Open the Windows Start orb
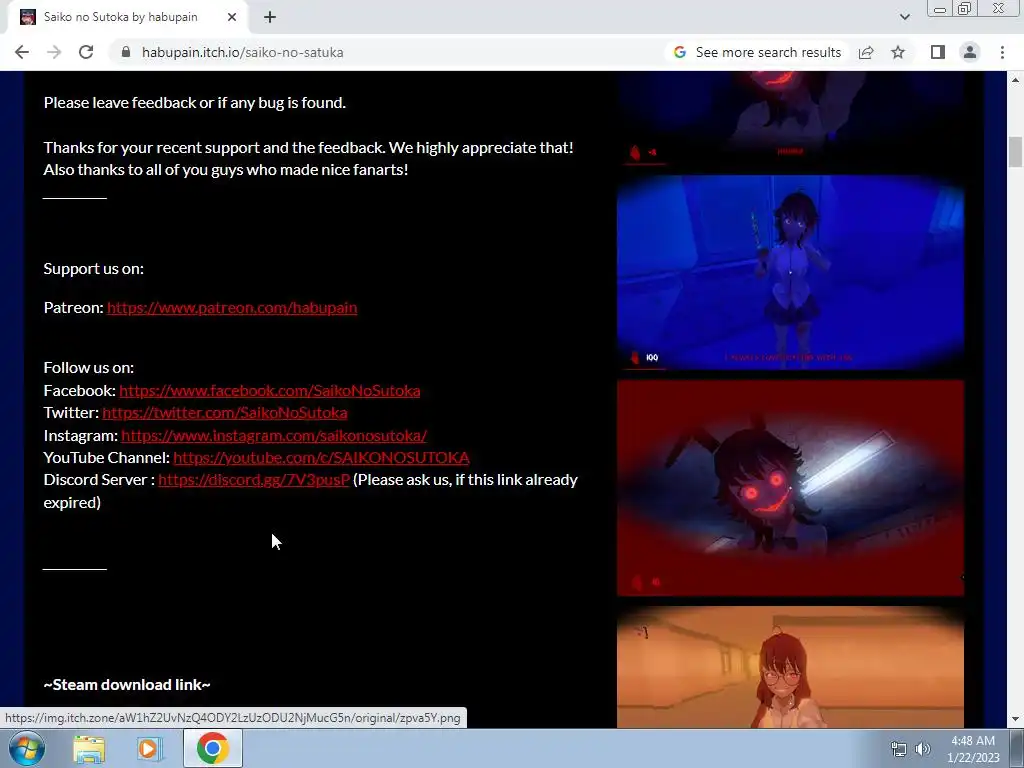Screen dimensions: 1024x768 [x=27, y=748]
